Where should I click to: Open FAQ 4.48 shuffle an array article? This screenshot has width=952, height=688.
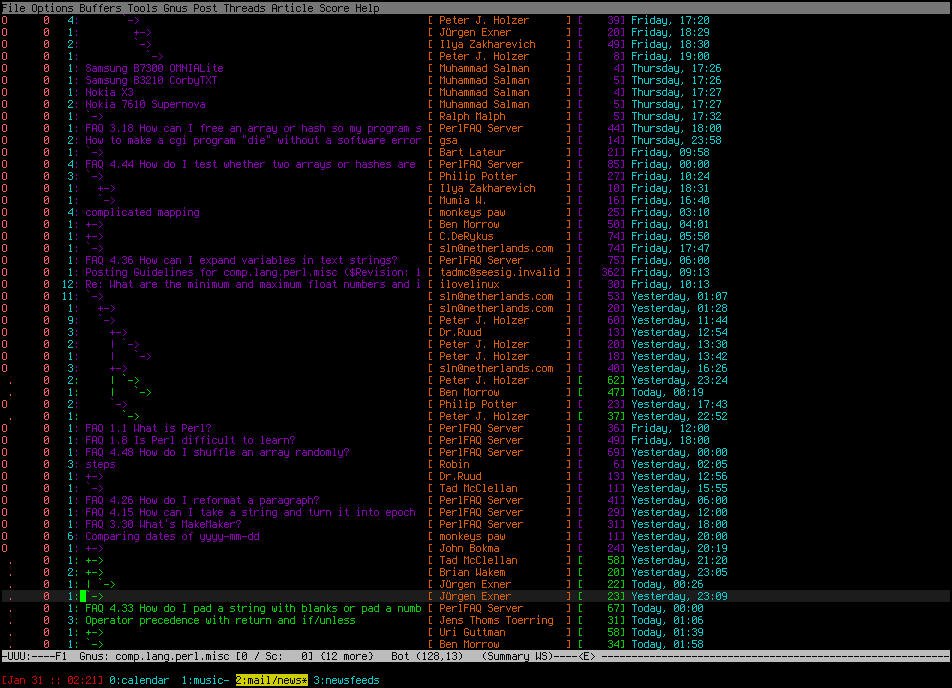217,452
